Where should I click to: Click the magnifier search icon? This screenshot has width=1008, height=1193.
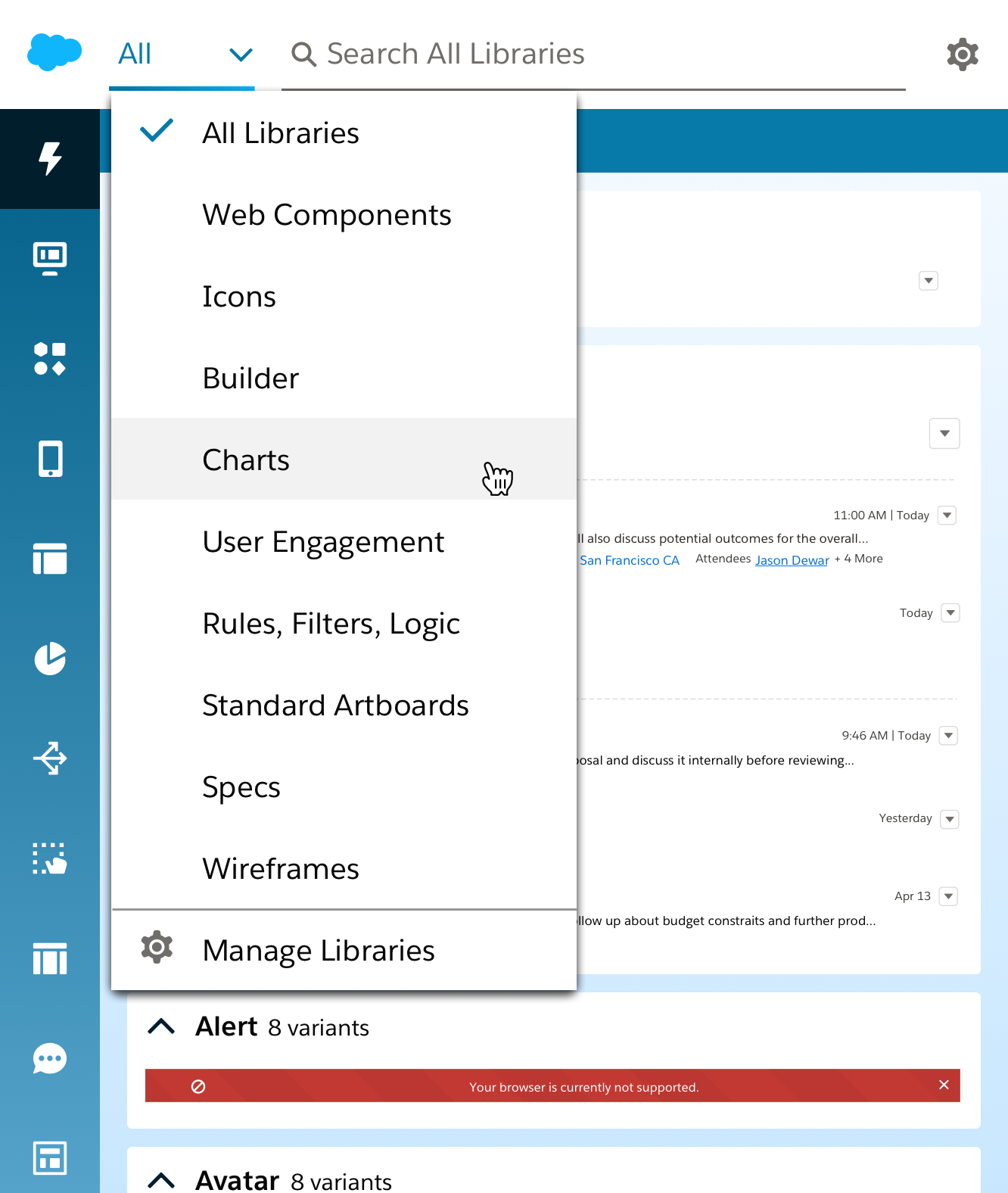(303, 55)
